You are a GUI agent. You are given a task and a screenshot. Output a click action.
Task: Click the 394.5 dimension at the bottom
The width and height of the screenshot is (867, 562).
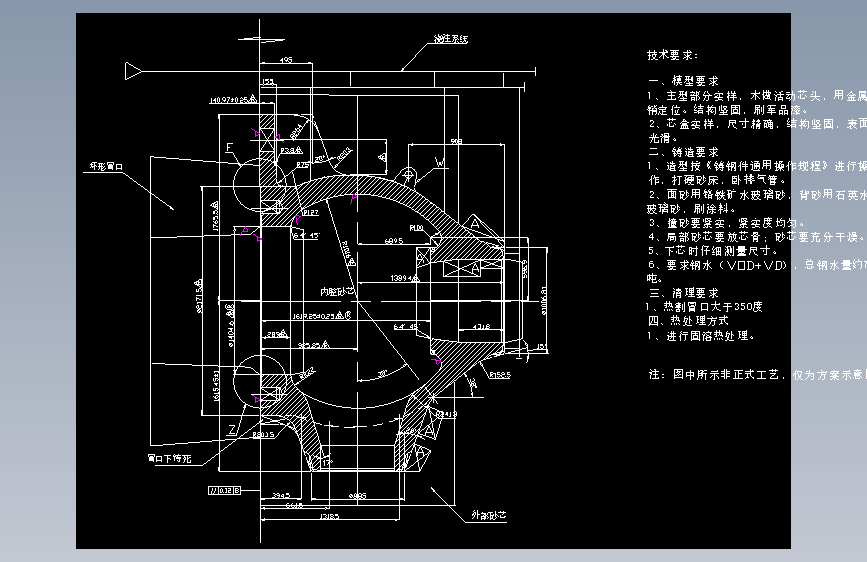[281, 495]
